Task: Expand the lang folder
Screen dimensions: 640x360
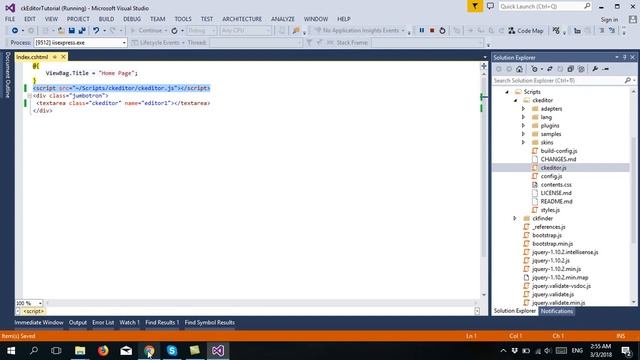Action: pyautogui.click(x=524, y=117)
